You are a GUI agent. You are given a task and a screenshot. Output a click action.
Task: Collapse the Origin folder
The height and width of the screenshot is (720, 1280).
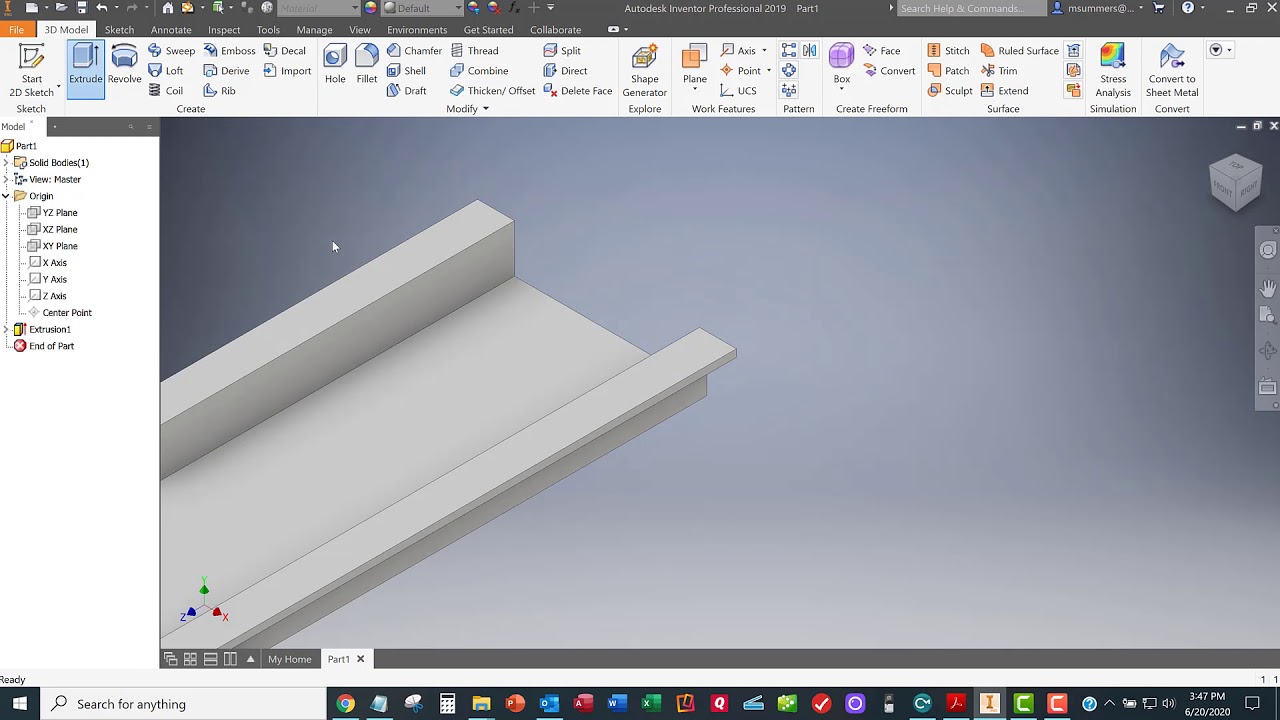point(6,196)
